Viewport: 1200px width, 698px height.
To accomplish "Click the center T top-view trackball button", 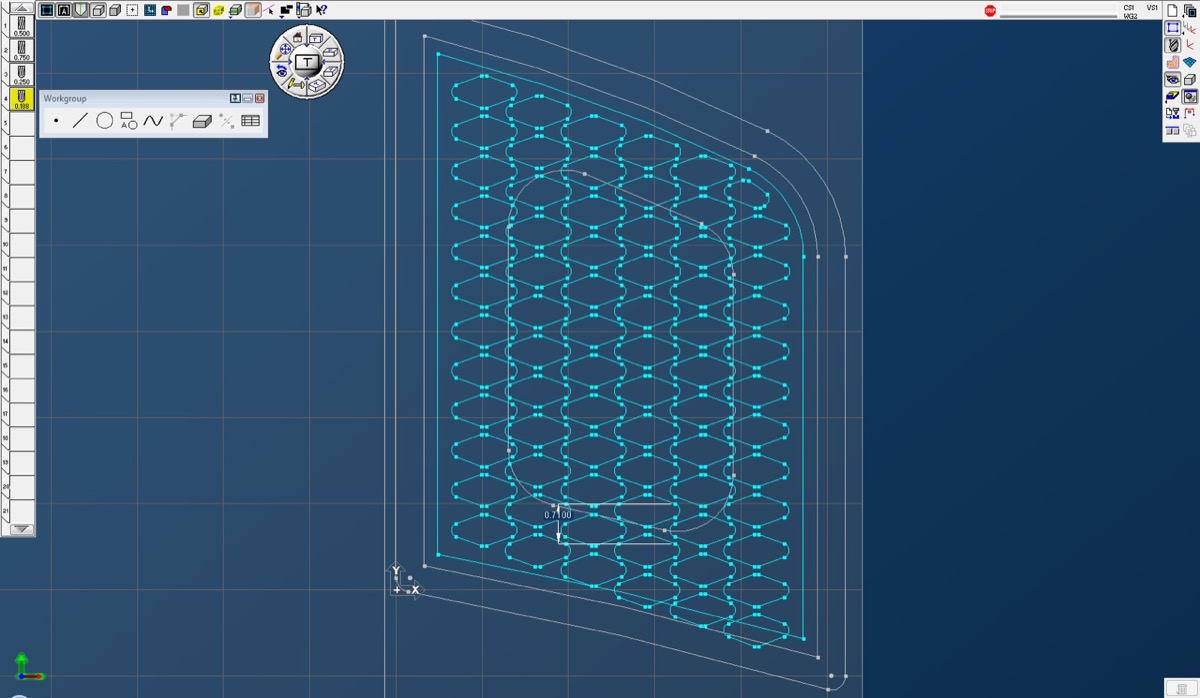I will point(306,62).
